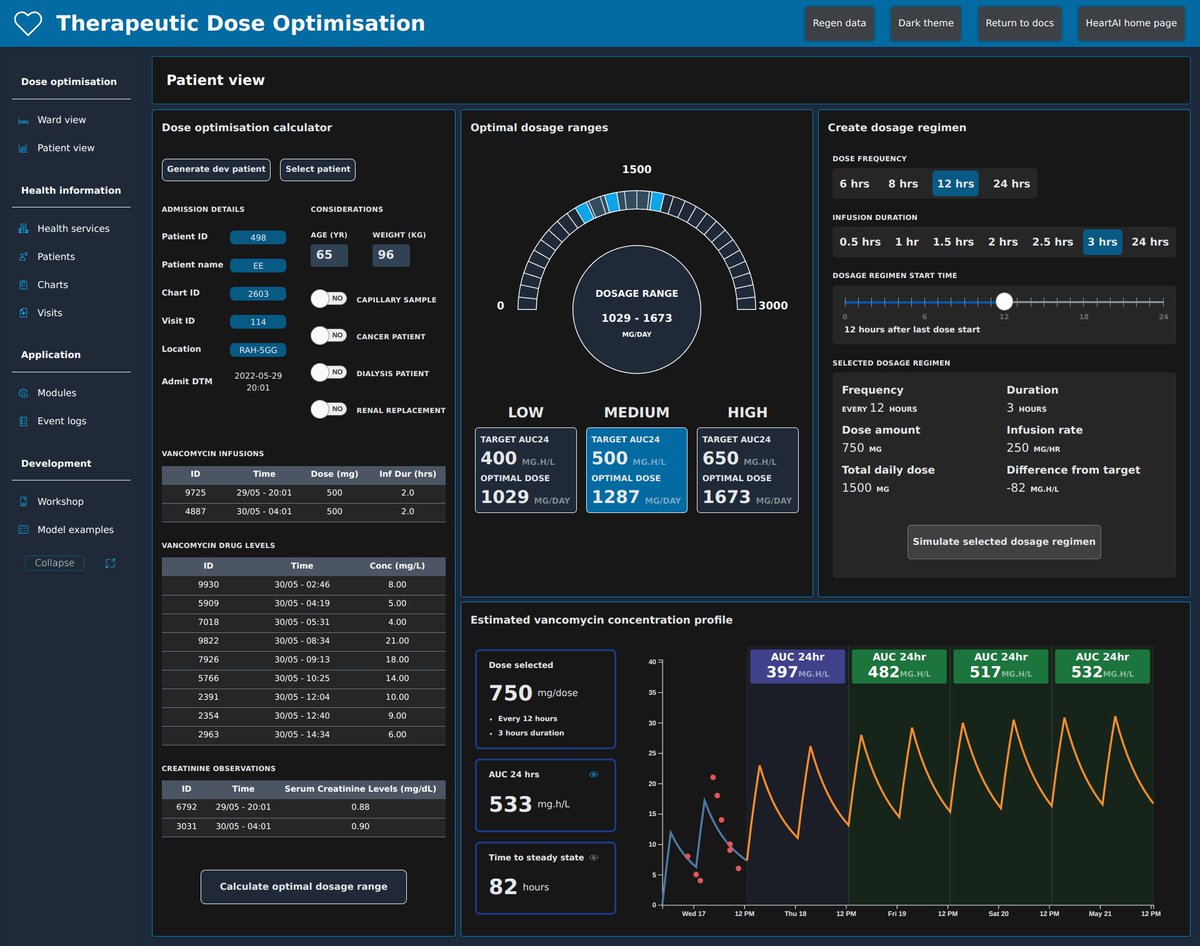Click the Visits sidebar icon

[x=22, y=312]
